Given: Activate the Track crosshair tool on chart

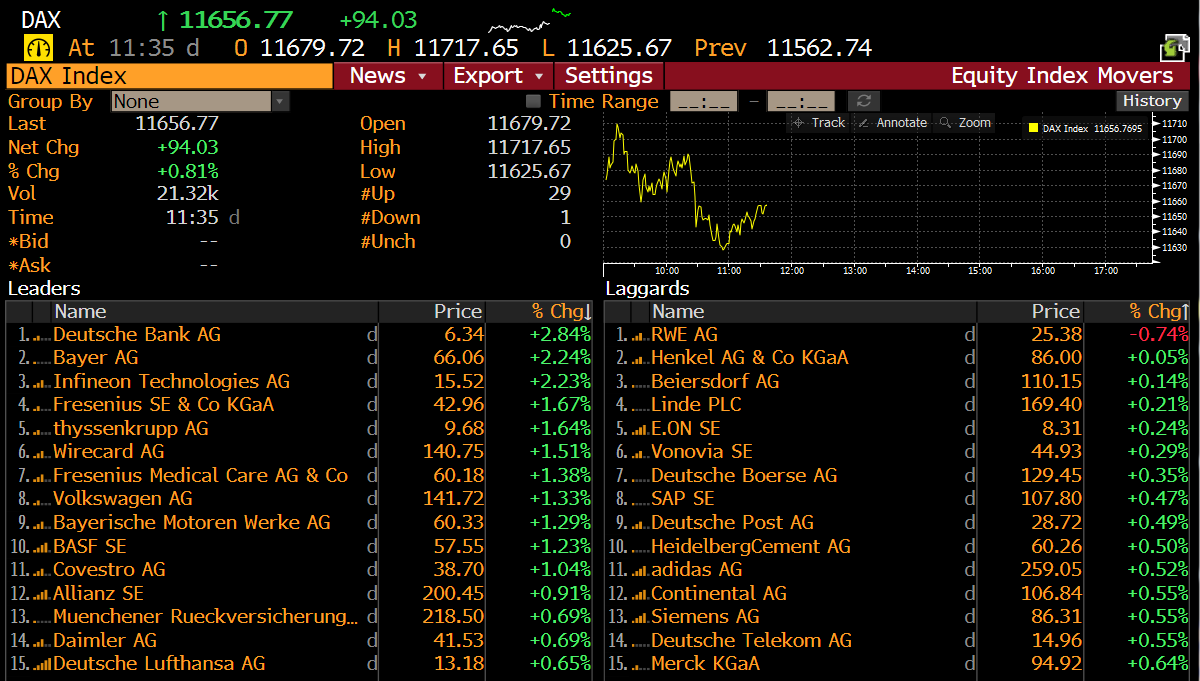Looking at the screenshot, I should [818, 122].
